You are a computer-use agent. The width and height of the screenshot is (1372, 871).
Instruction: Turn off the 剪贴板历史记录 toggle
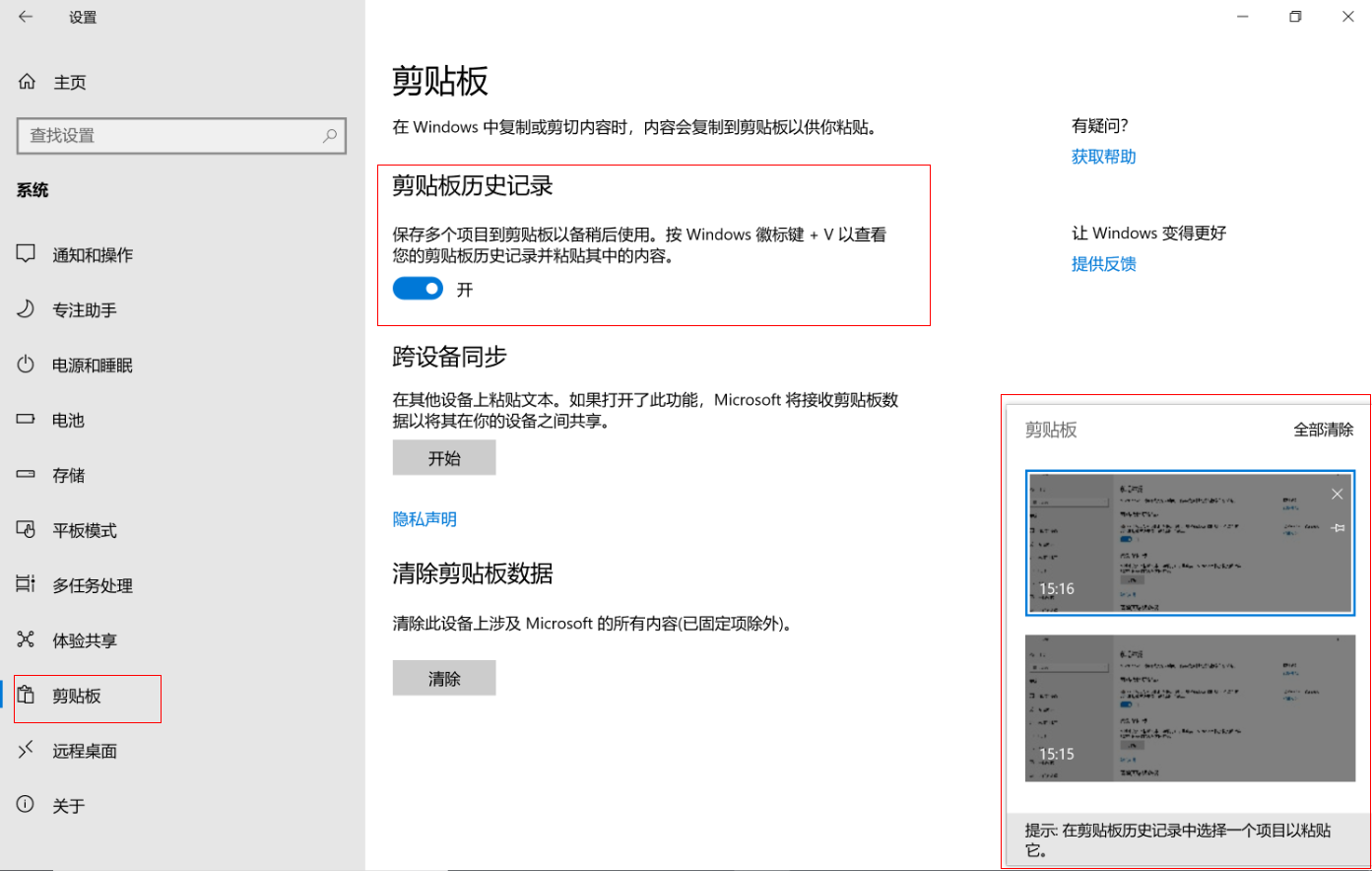click(x=418, y=289)
